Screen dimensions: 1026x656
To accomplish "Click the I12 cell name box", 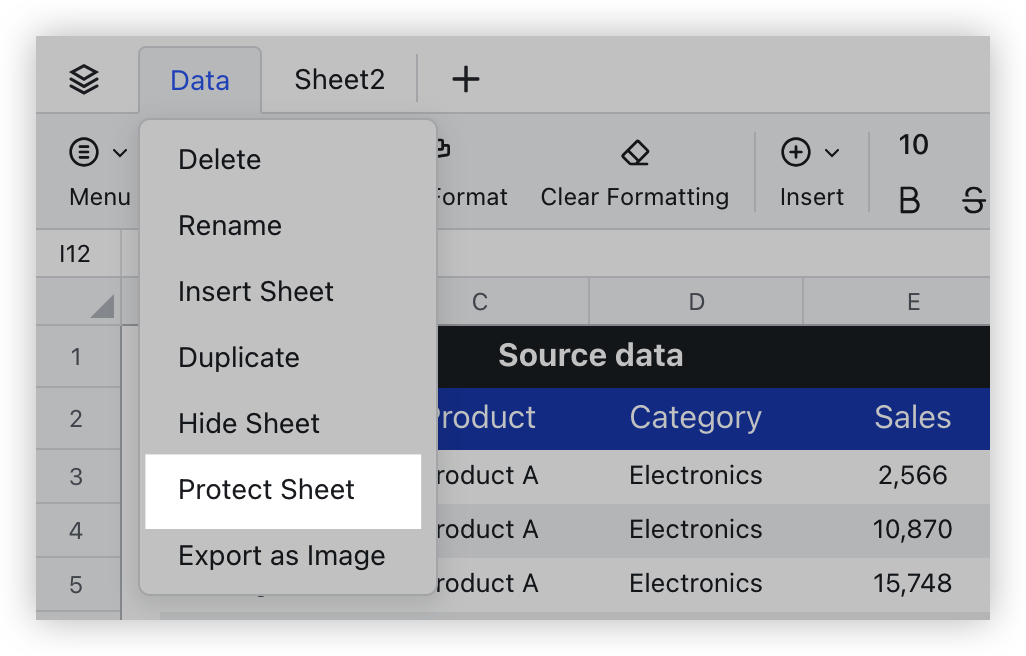I will click(76, 254).
